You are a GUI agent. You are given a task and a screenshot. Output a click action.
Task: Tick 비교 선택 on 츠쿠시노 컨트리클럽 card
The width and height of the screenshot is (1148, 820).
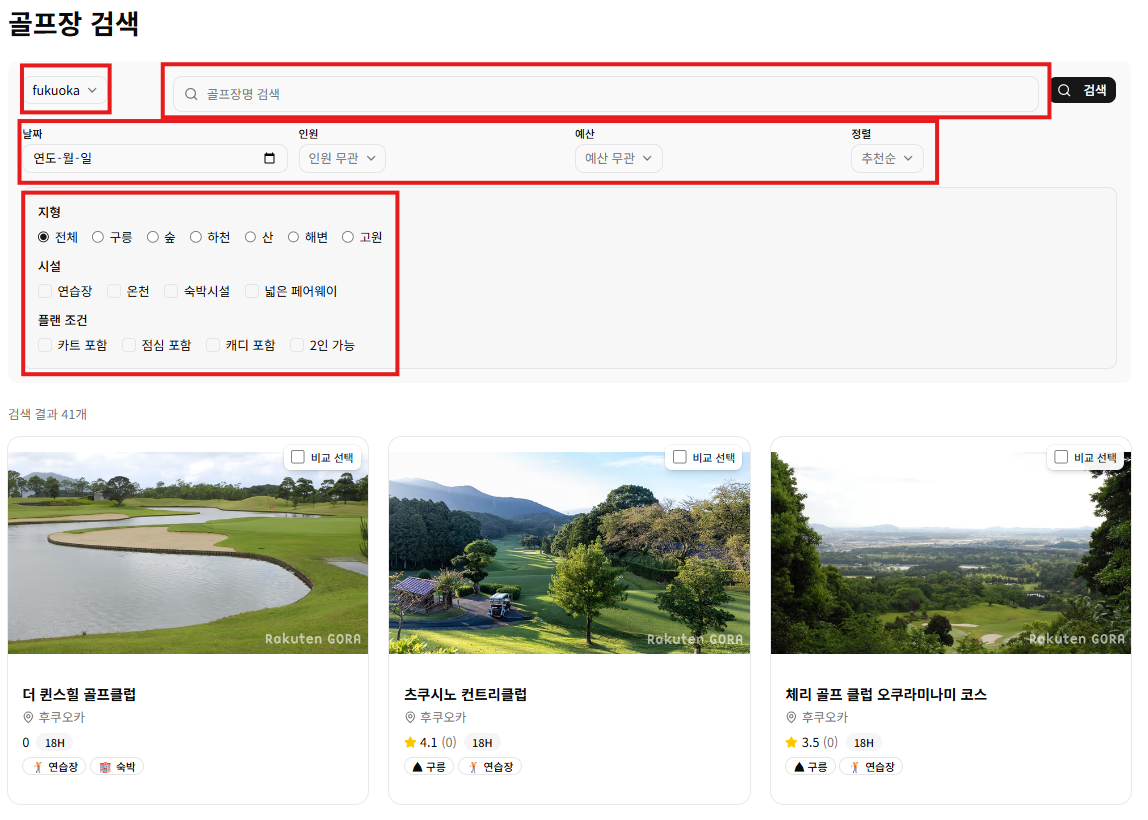coord(680,457)
